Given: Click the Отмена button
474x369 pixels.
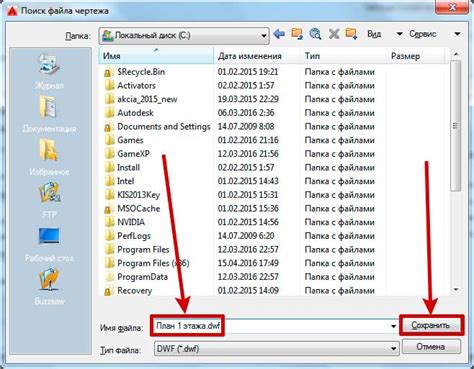Looking at the screenshot, I should pos(431,347).
